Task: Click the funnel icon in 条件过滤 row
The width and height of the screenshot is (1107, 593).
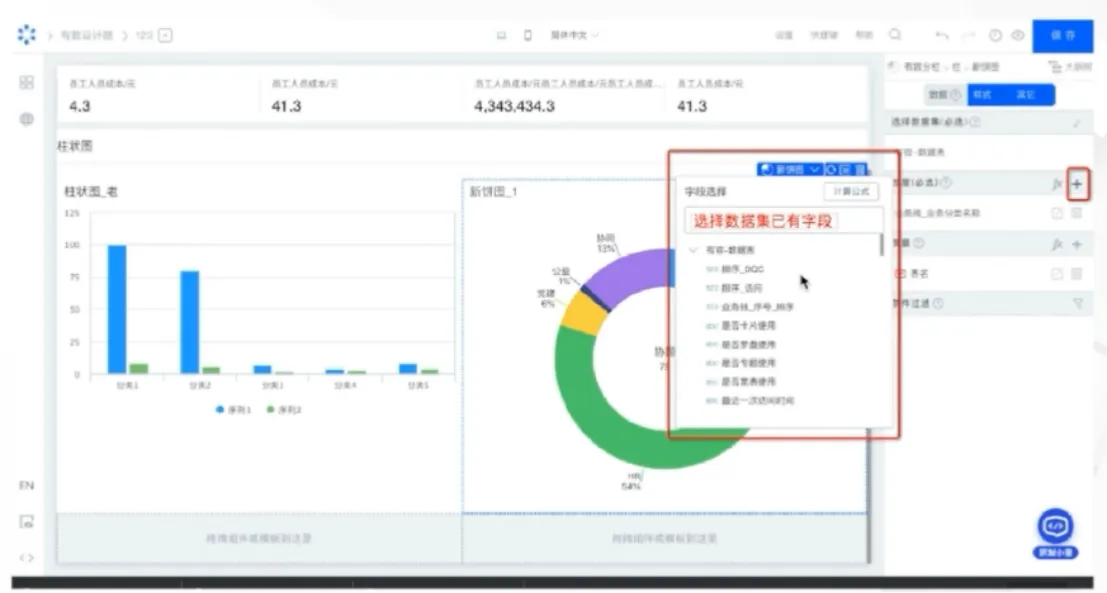Action: (x=1077, y=304)
